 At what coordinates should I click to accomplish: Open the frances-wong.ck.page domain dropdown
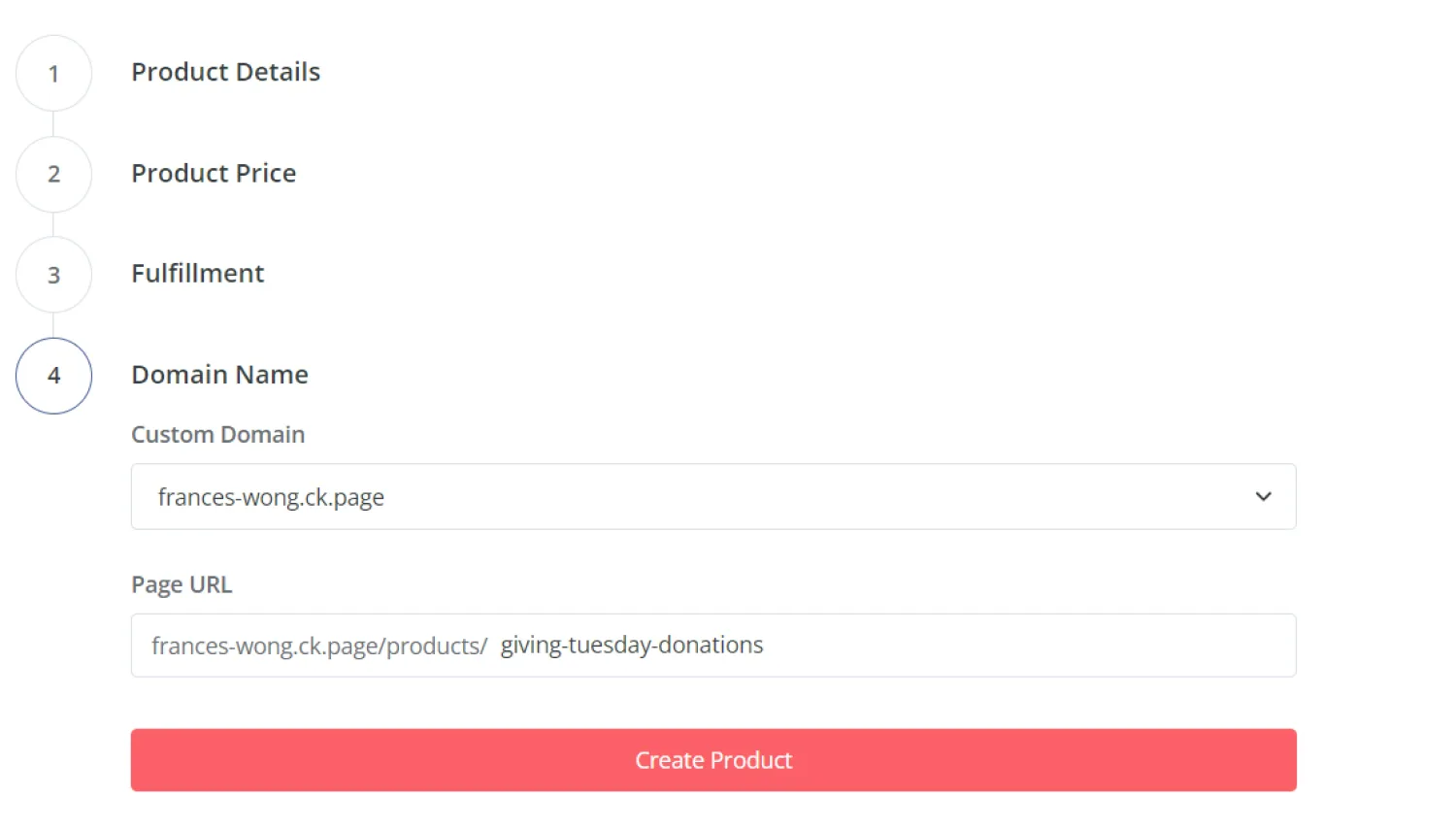[713, 497]
